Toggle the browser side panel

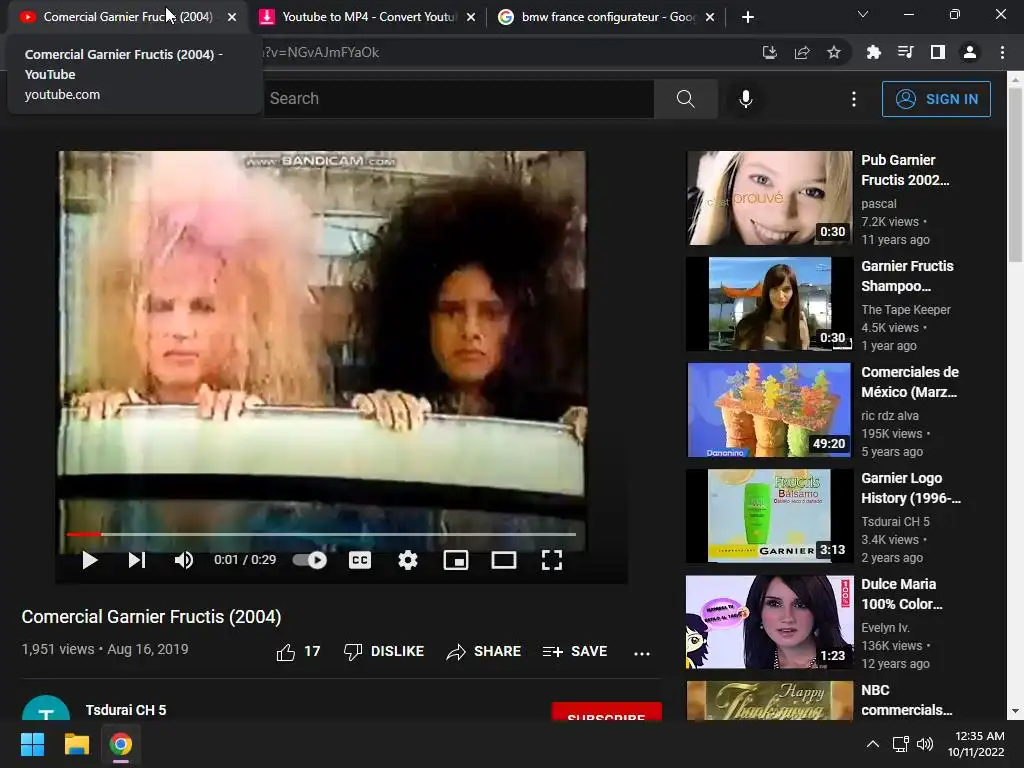tap(937, 53)
